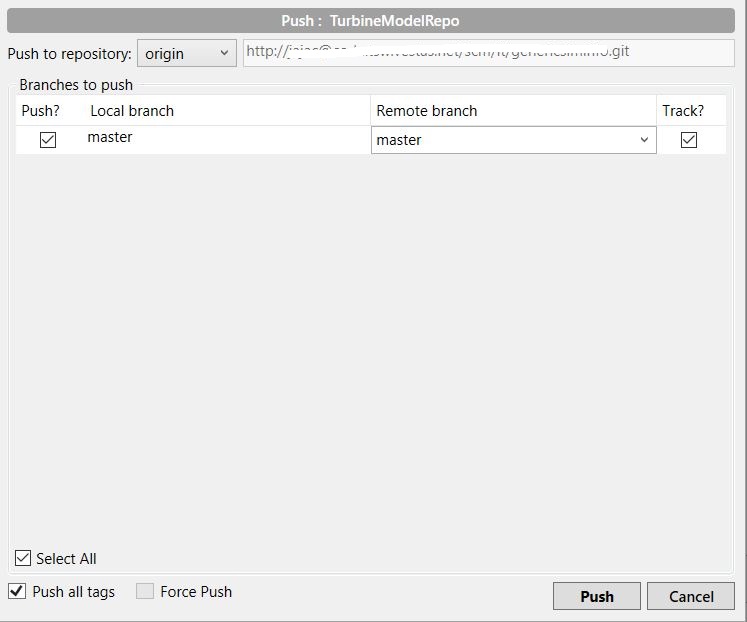Enable the Force Push checkbox
The width and height of the screenshot is (747, 622).
145,591
